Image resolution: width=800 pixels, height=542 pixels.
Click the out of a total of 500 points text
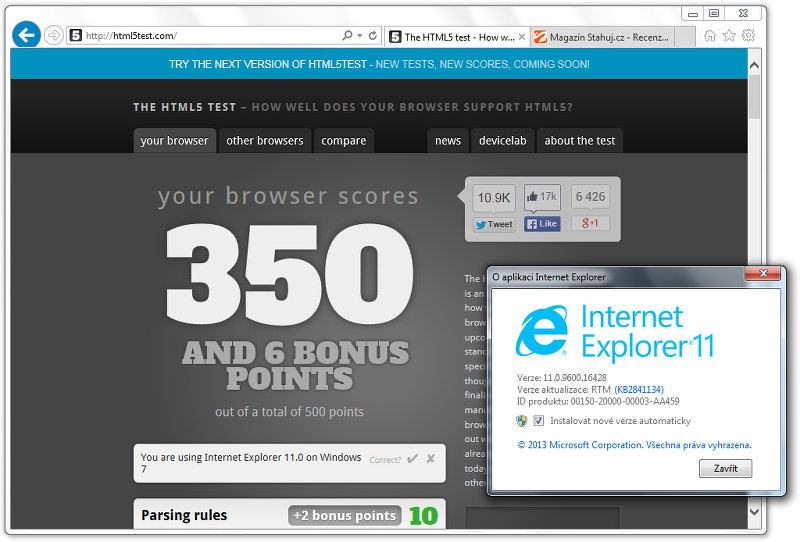pyautogui.click(x=289, y=411)
